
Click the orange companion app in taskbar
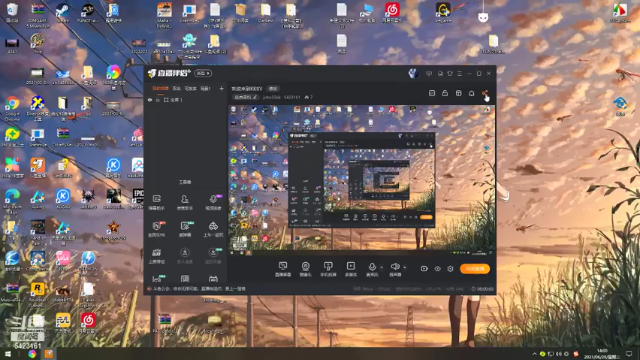(49, 354)
